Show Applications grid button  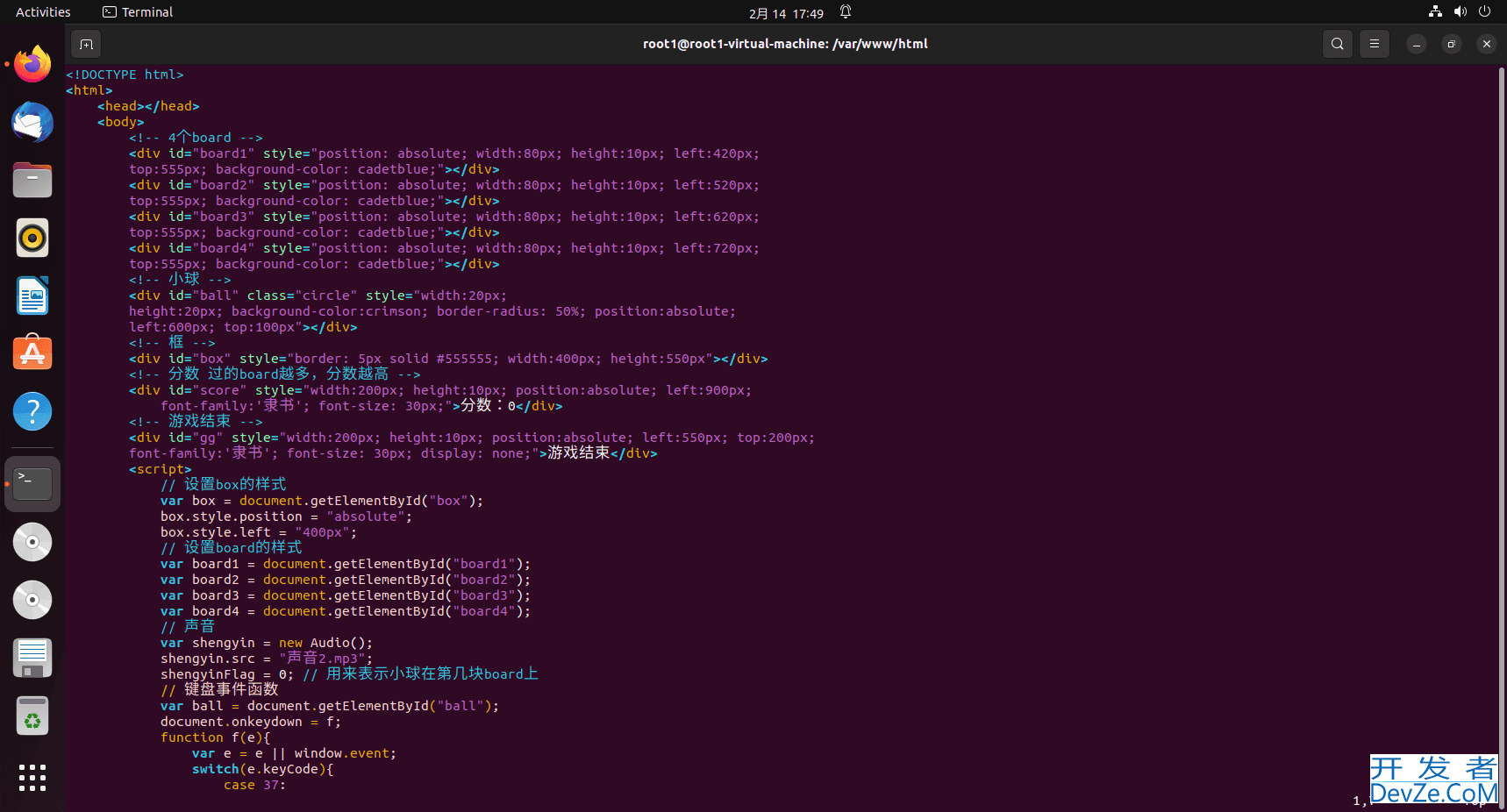(x=32, y=777)
